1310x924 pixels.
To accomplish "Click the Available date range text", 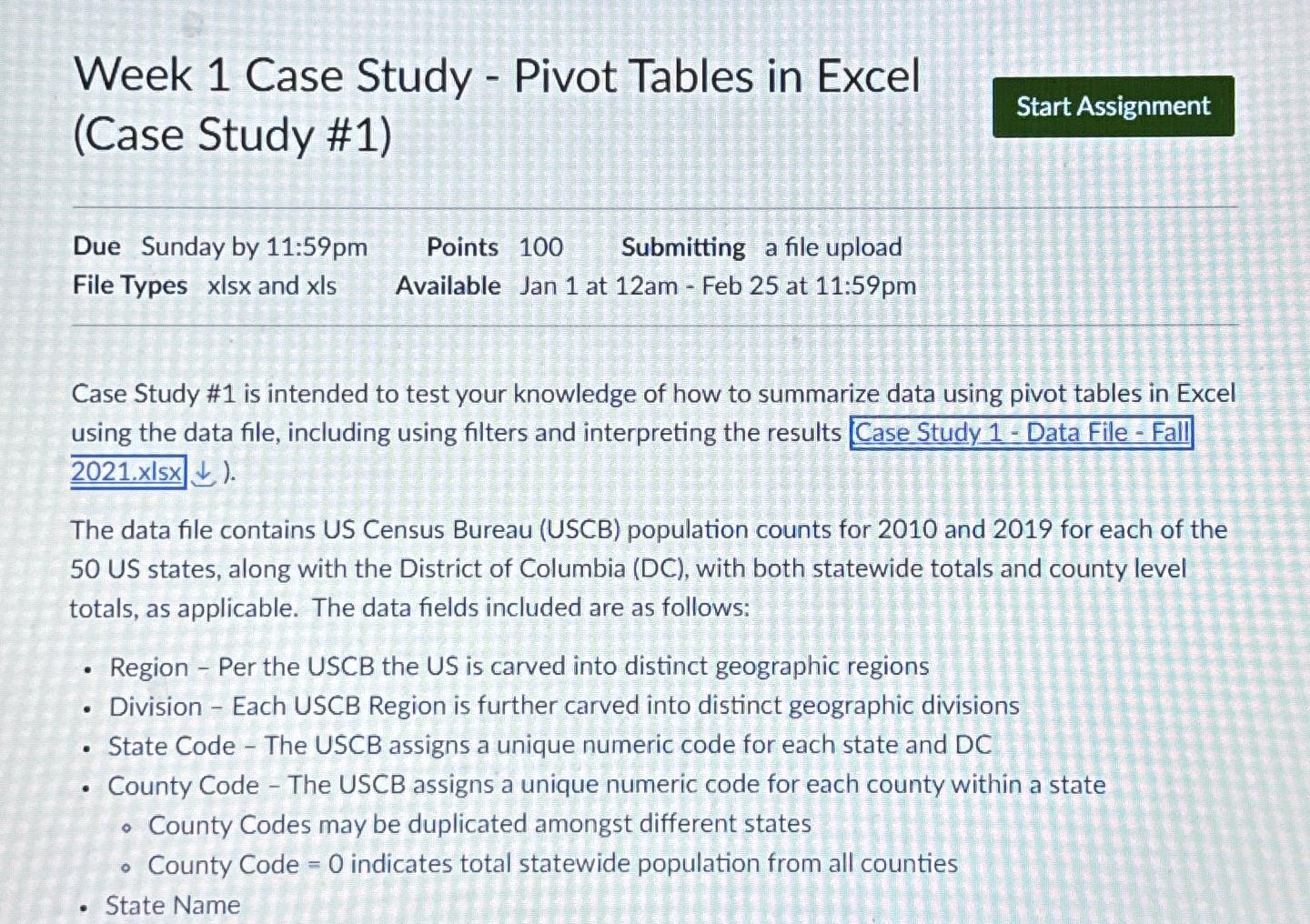I will [718, 285].
